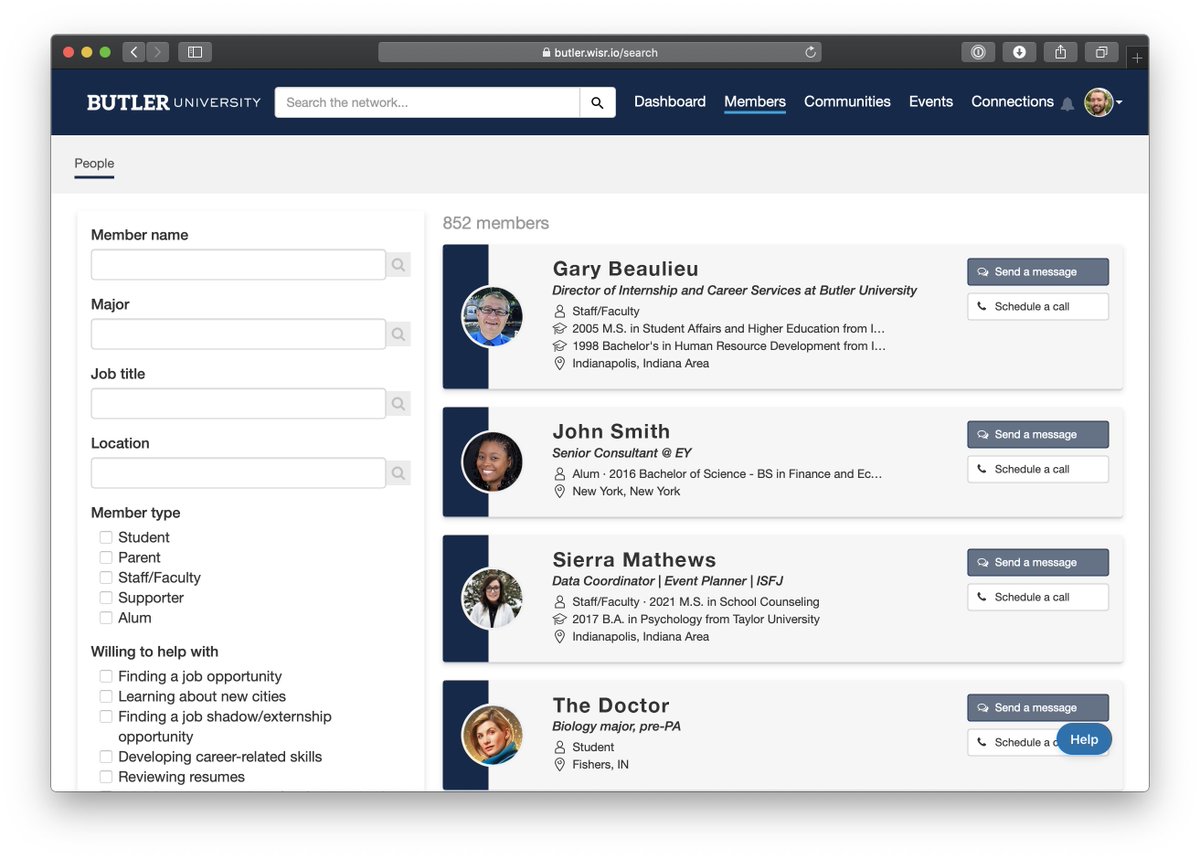Click the search icon beside the Member name field
Viewport: 1200px width, 859px height.
(x=398, y=265)
